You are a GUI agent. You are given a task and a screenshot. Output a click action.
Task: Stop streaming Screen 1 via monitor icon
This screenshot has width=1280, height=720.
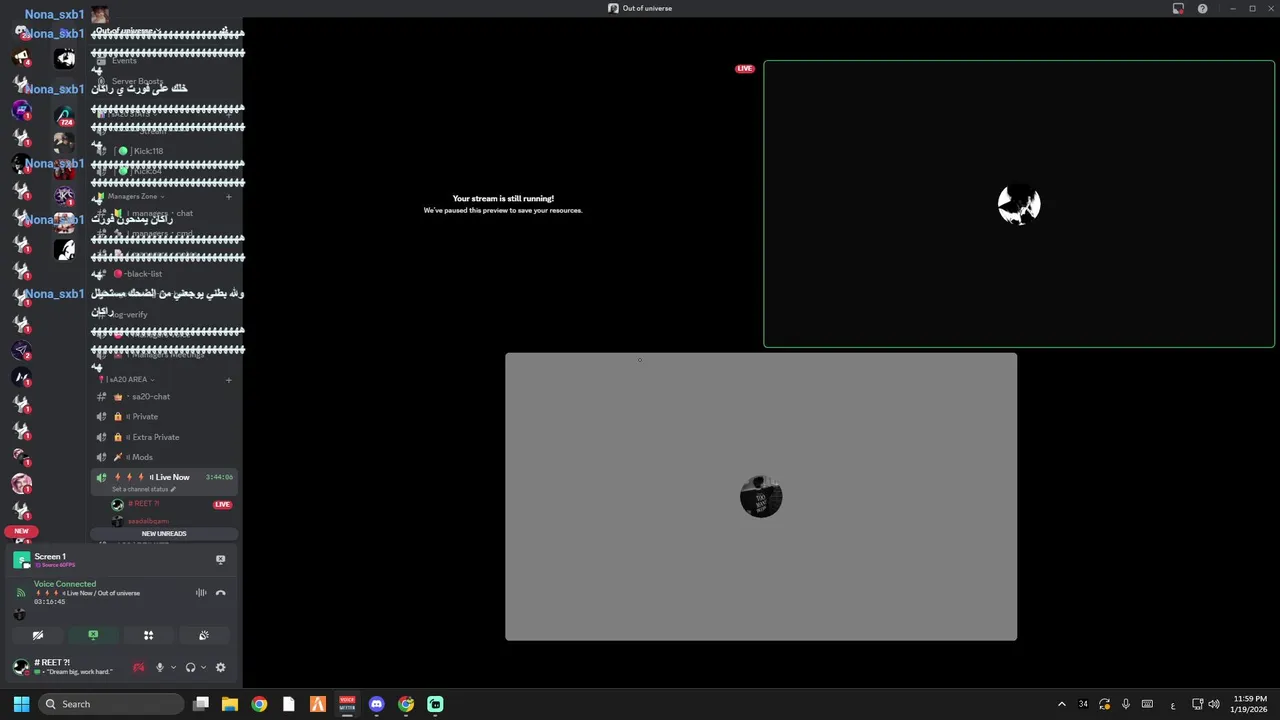(x=221, y=560)
